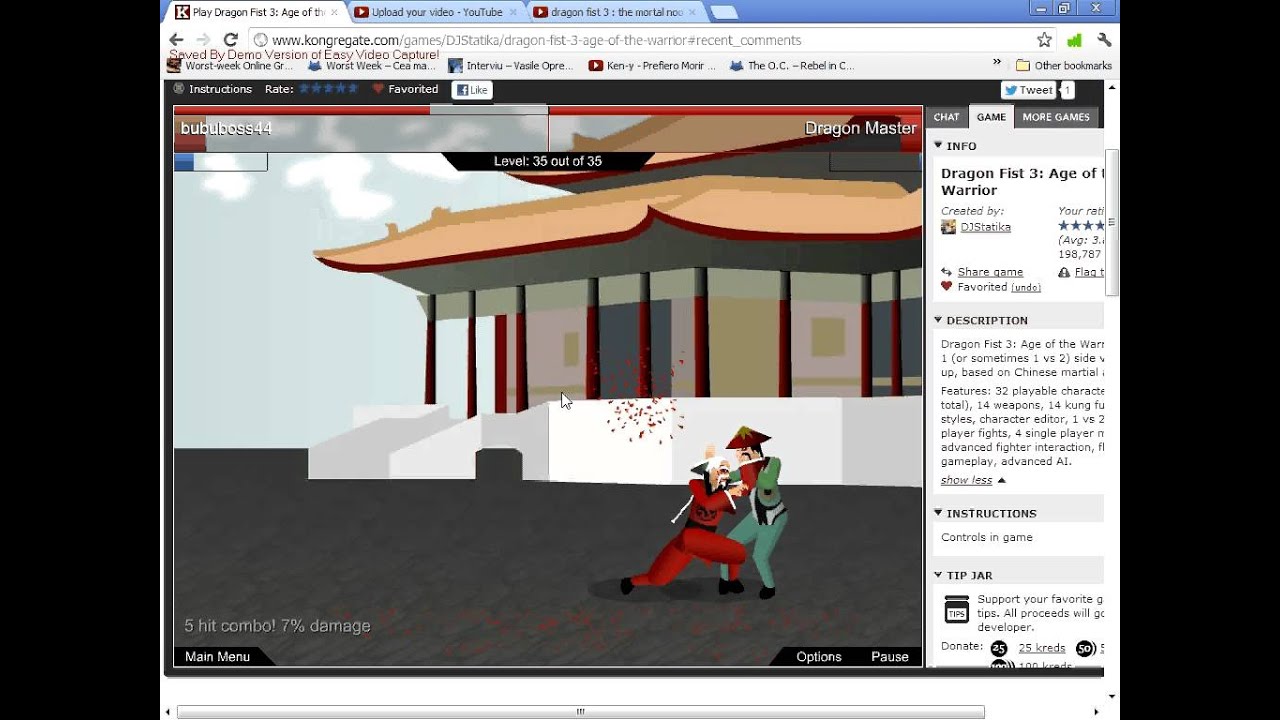Open the game's Main Menu
Screen dimensions: 1280x720
point(217,657)
